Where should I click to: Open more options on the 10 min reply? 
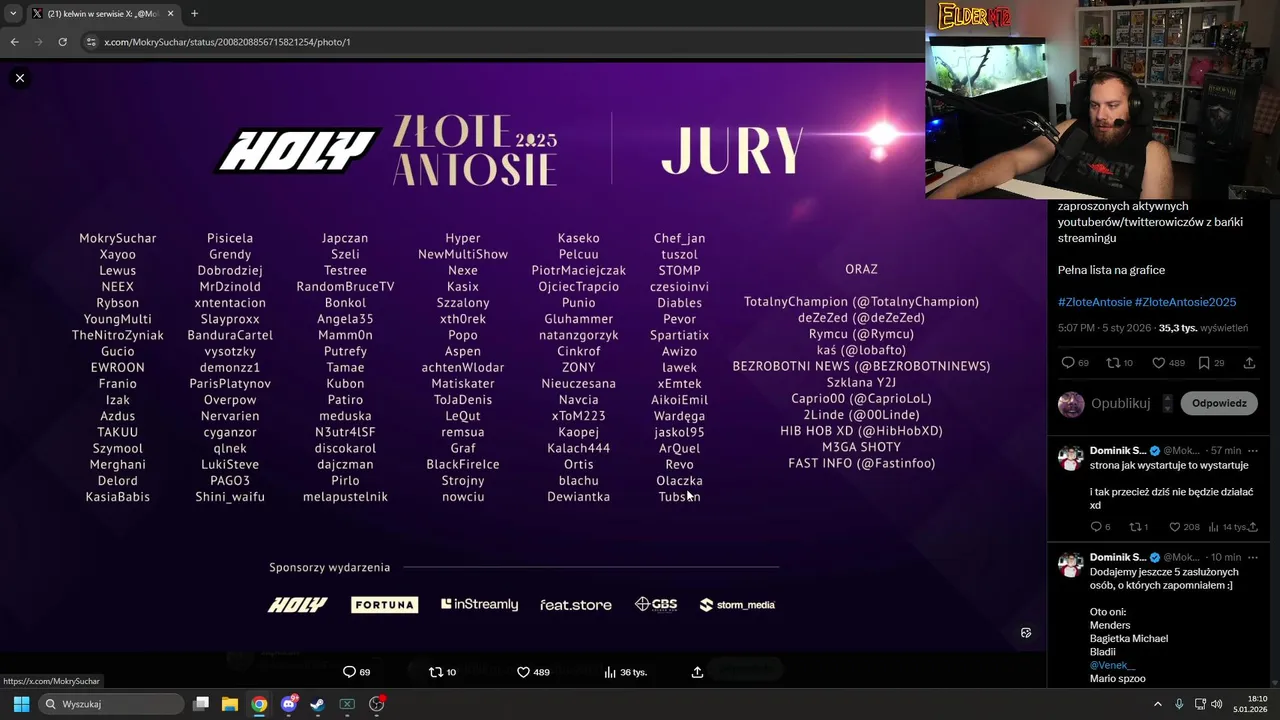1253,557
